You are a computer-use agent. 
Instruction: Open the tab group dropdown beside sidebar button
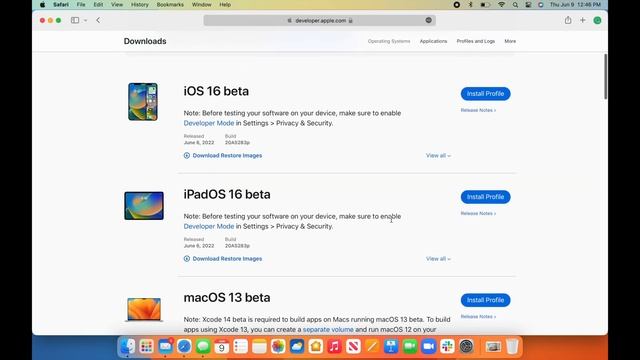85,20
